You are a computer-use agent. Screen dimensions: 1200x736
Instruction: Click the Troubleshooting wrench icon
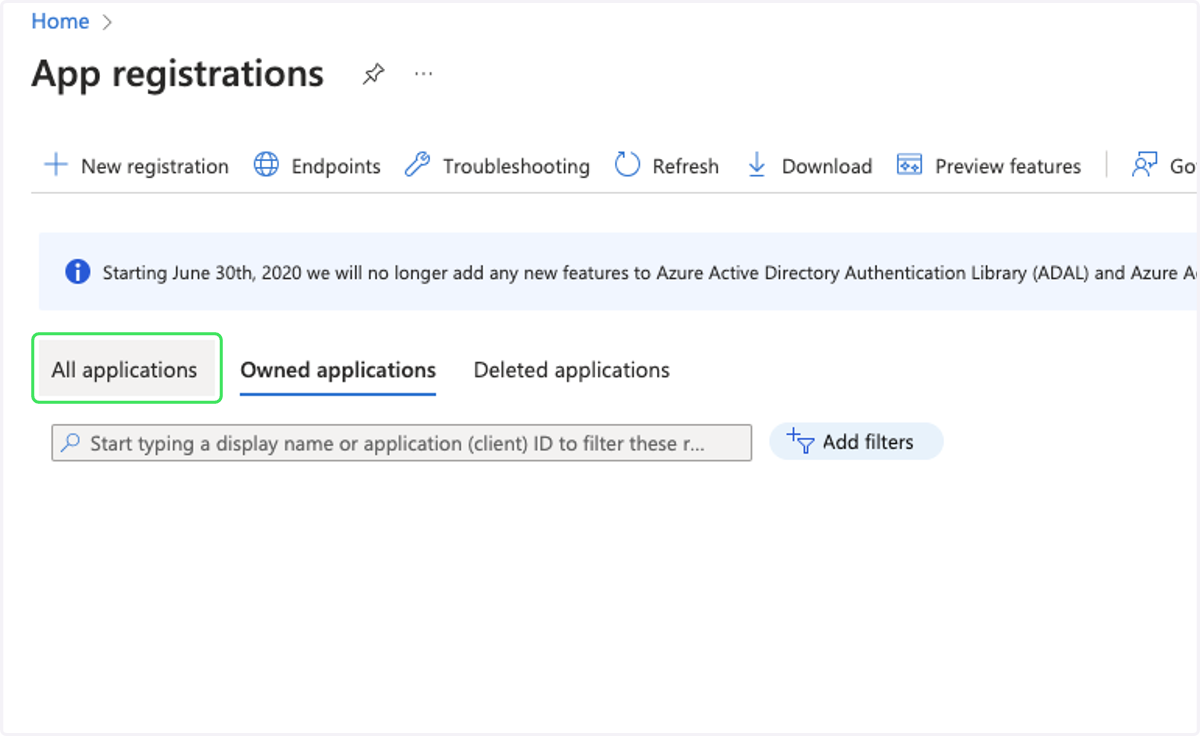pyautogui.click(x=417, y=165)
